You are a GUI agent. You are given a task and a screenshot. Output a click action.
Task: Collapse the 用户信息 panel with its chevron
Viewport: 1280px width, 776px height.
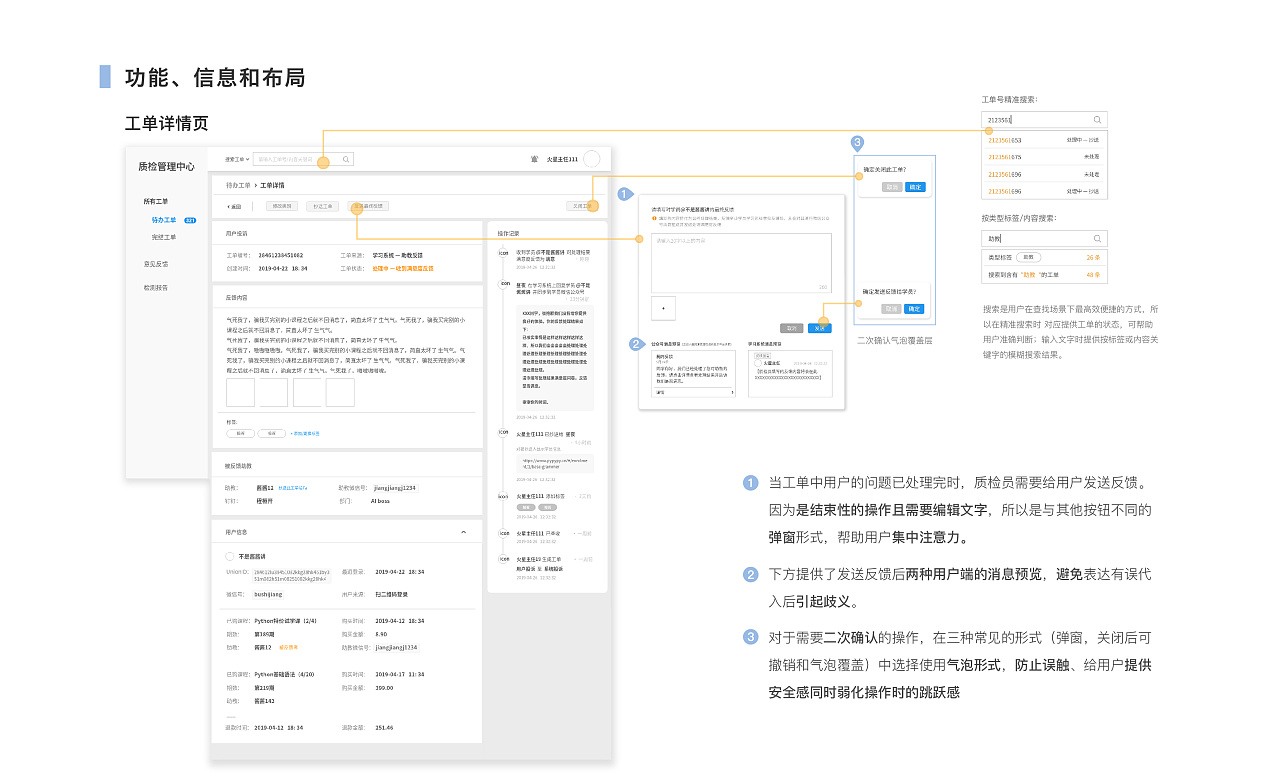[x=463, y=531]
